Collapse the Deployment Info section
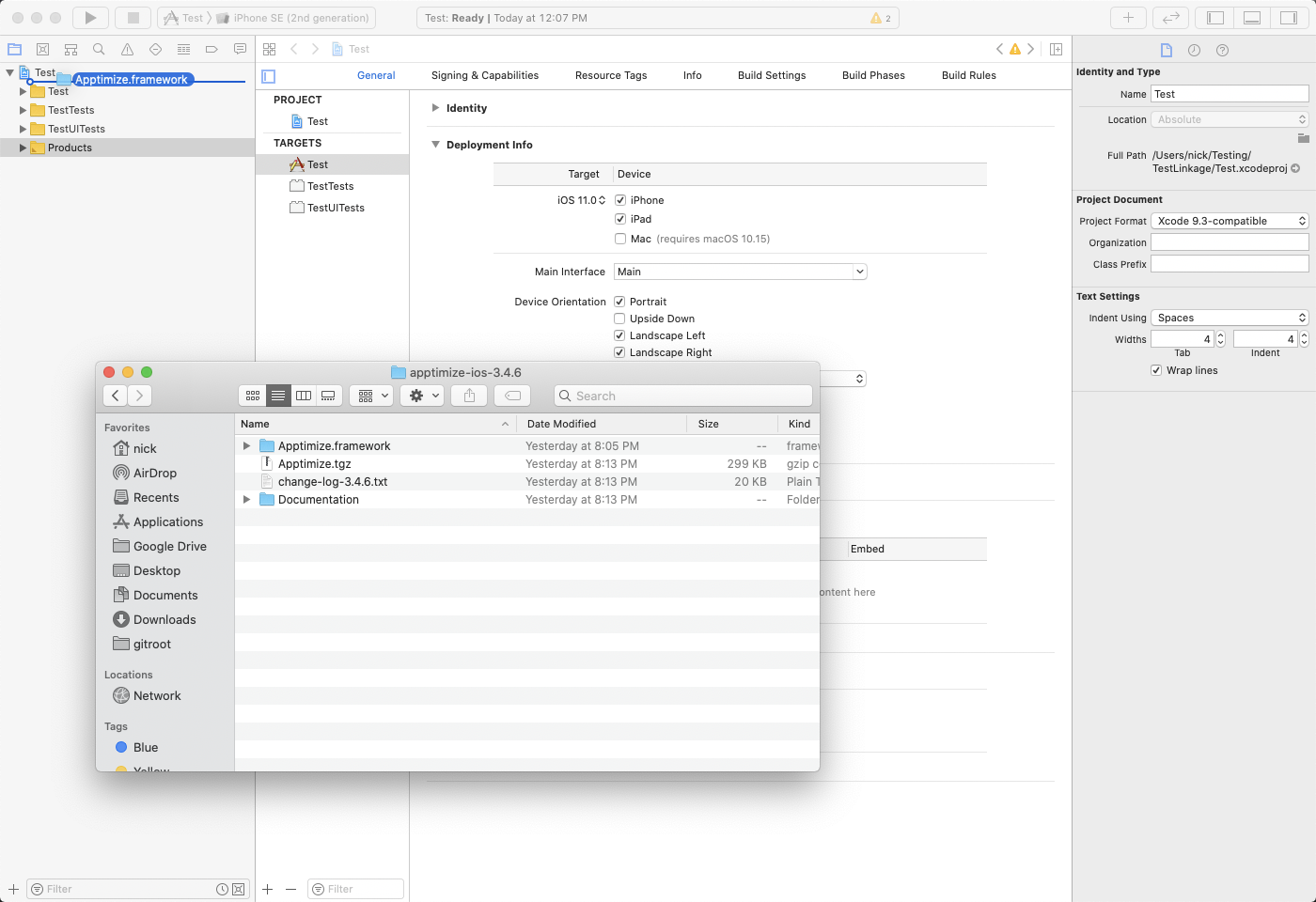The image size is (1316, 902). 435,145
